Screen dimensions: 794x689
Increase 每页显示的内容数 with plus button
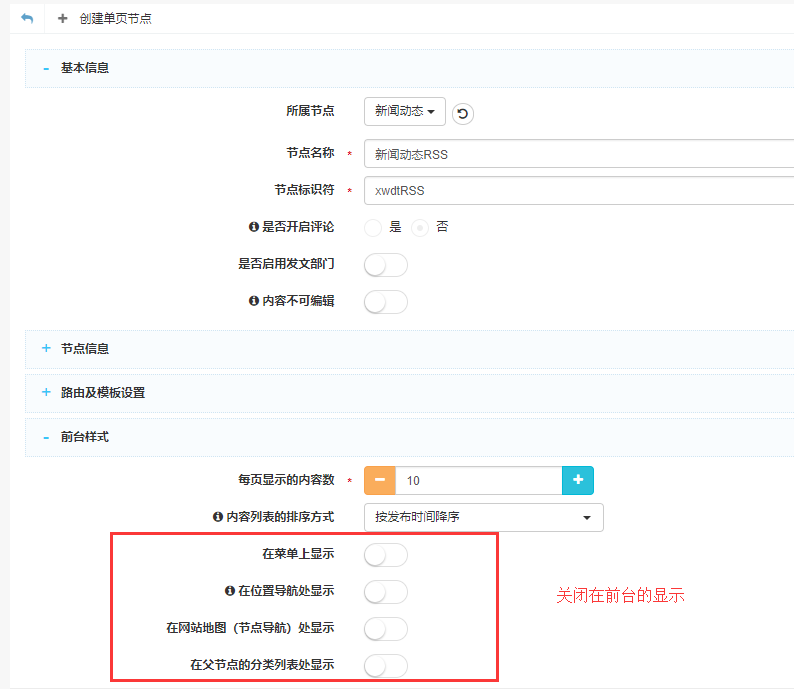578,480
